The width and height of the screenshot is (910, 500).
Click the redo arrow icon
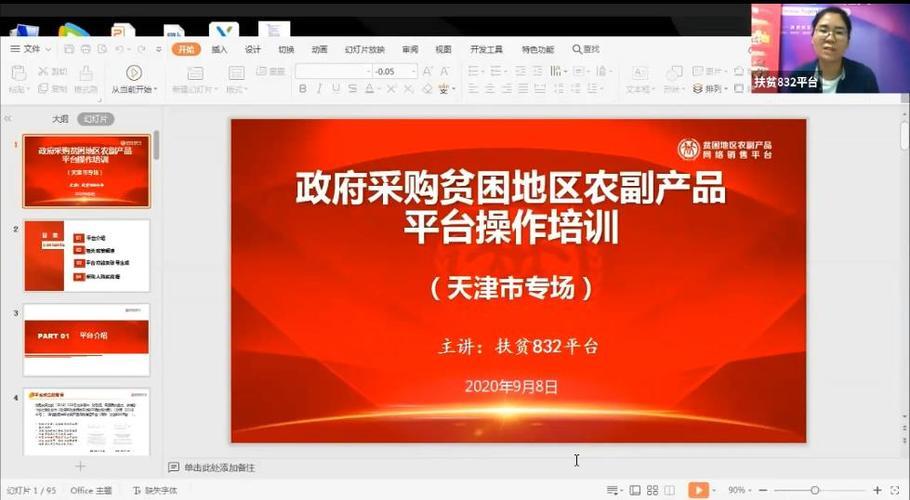pyautogui.click(x=141, y=49)
